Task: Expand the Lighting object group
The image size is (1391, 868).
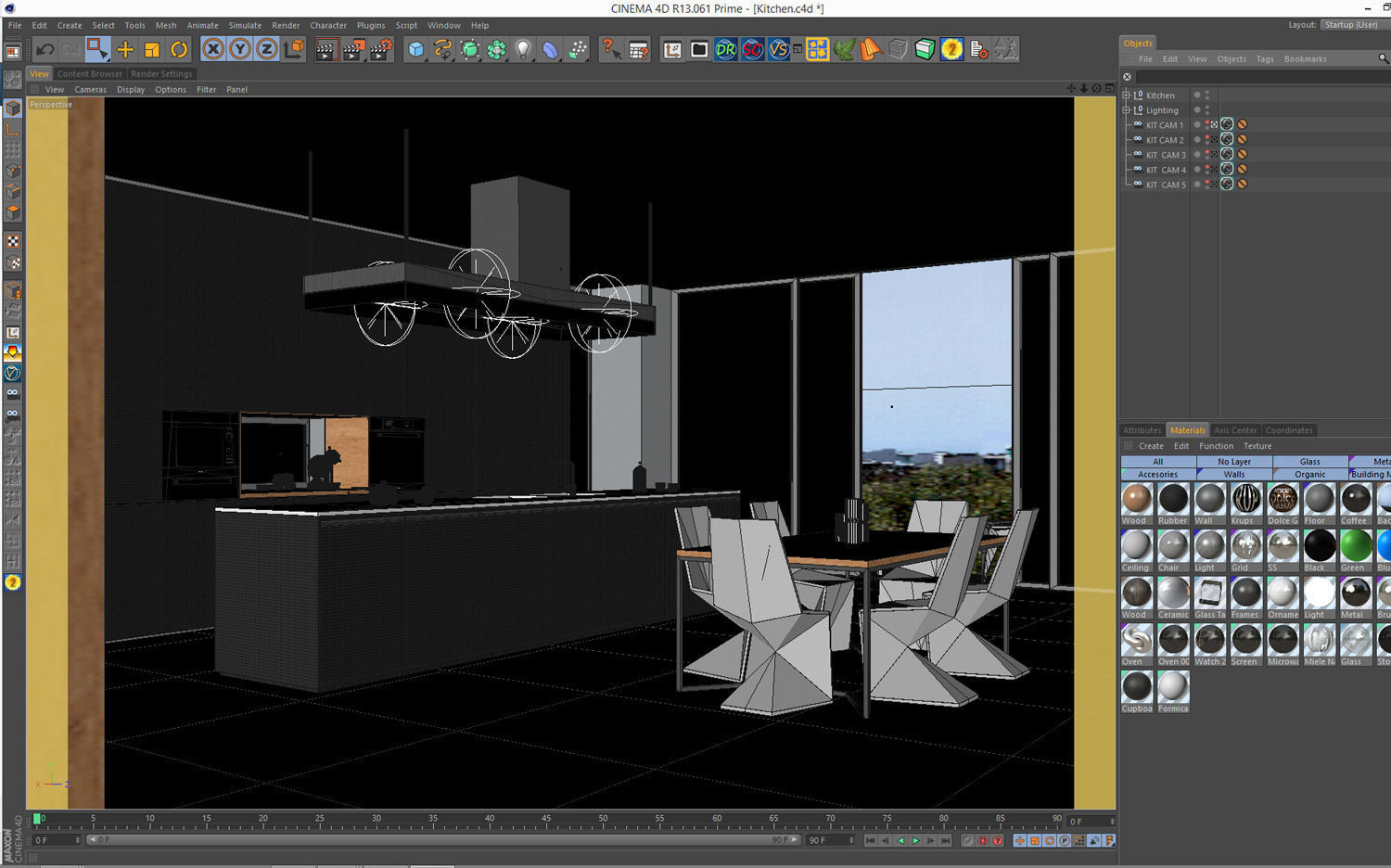Action: pos(1127,110)
